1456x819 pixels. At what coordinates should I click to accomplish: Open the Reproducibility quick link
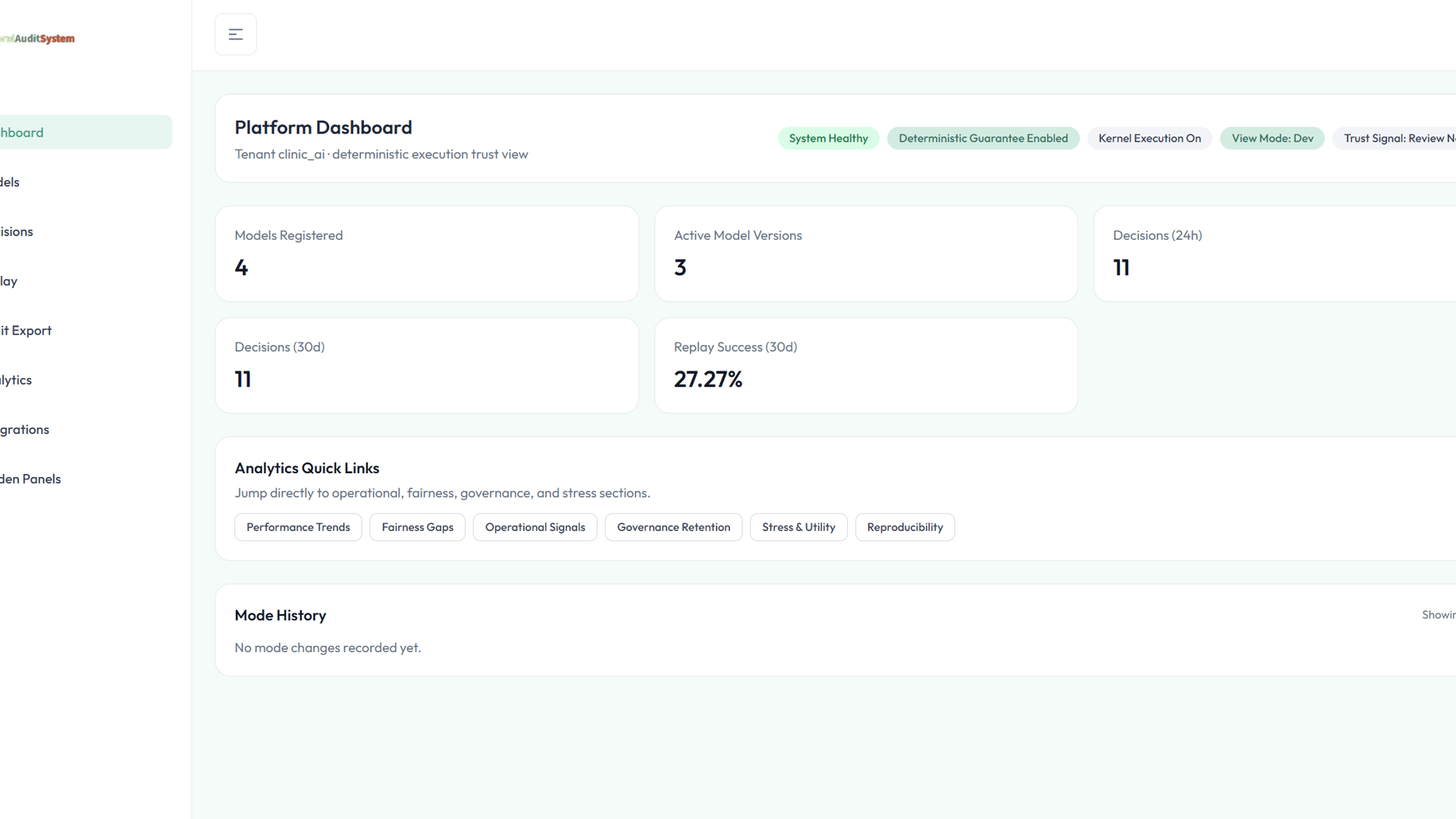[x=905, y=528]
